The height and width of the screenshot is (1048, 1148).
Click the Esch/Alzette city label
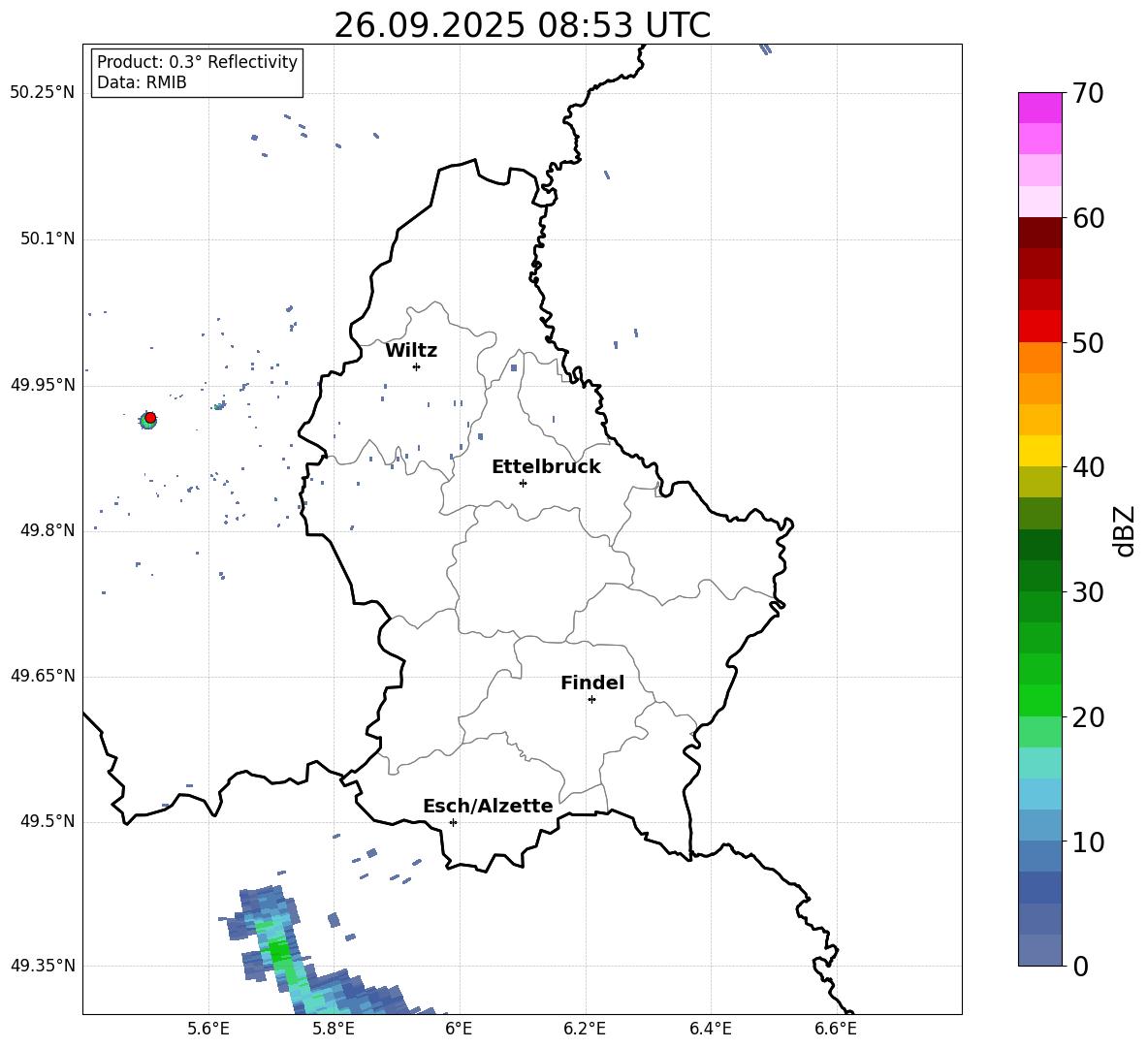coord(488,806)
